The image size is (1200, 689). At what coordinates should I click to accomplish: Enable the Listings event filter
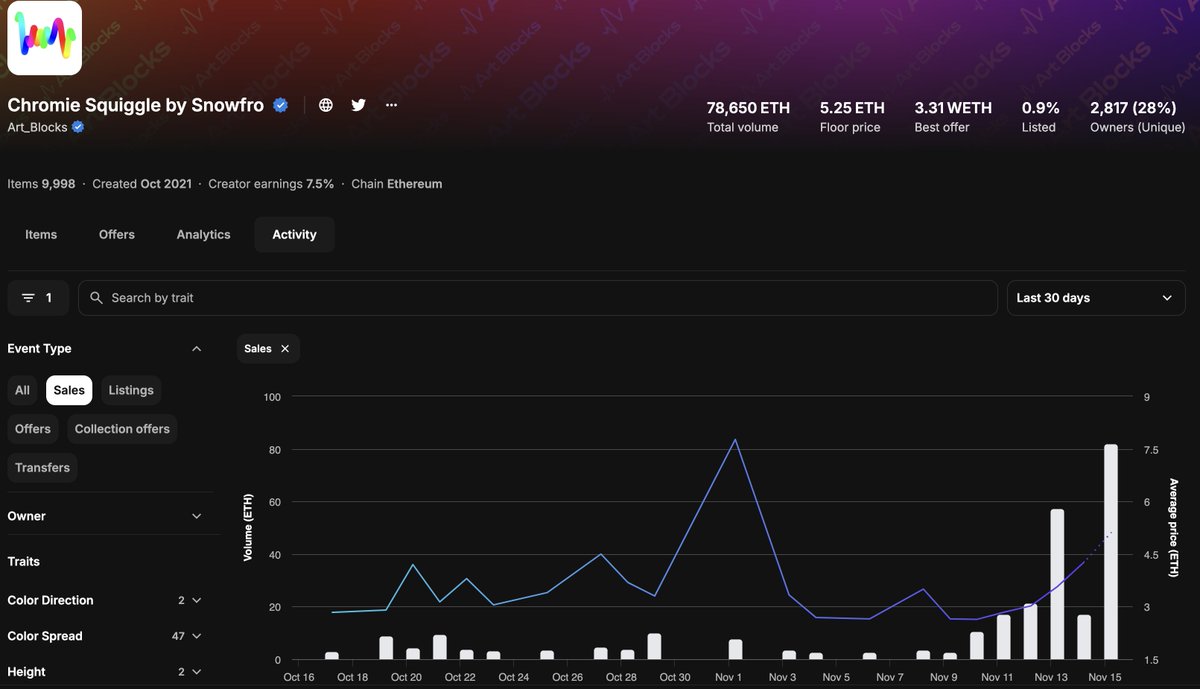point(130,390)
